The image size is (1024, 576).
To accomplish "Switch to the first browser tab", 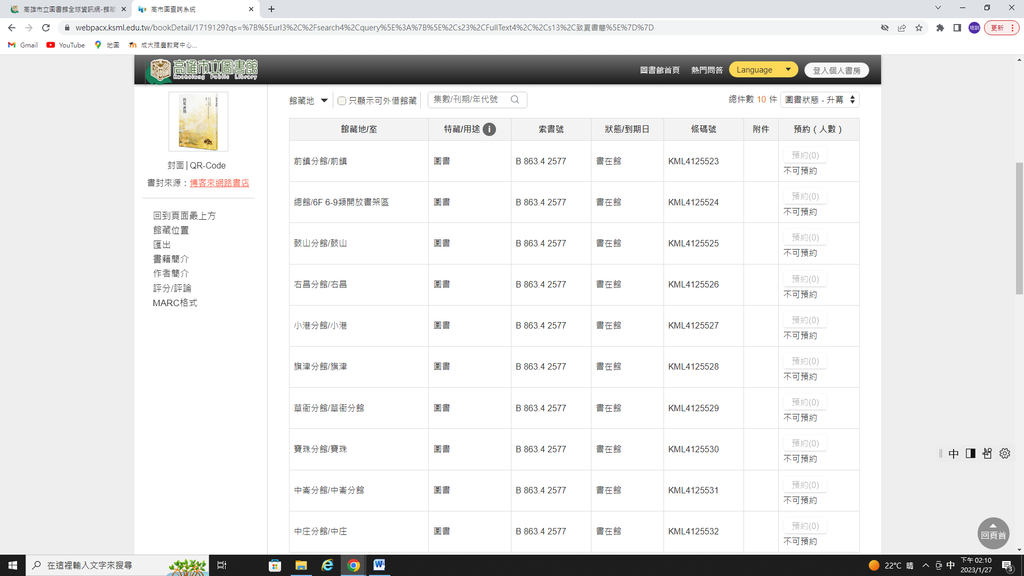I will 68,8.
